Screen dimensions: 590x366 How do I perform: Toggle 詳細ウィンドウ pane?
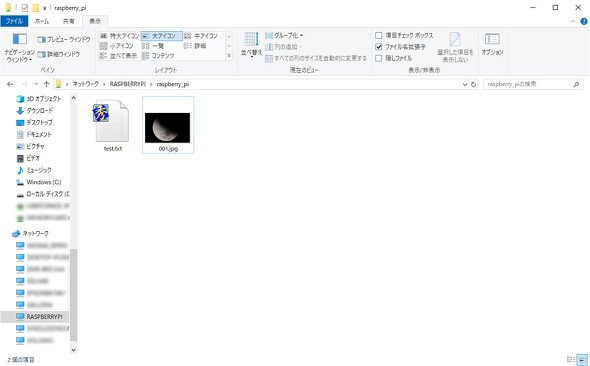point(59,54)
